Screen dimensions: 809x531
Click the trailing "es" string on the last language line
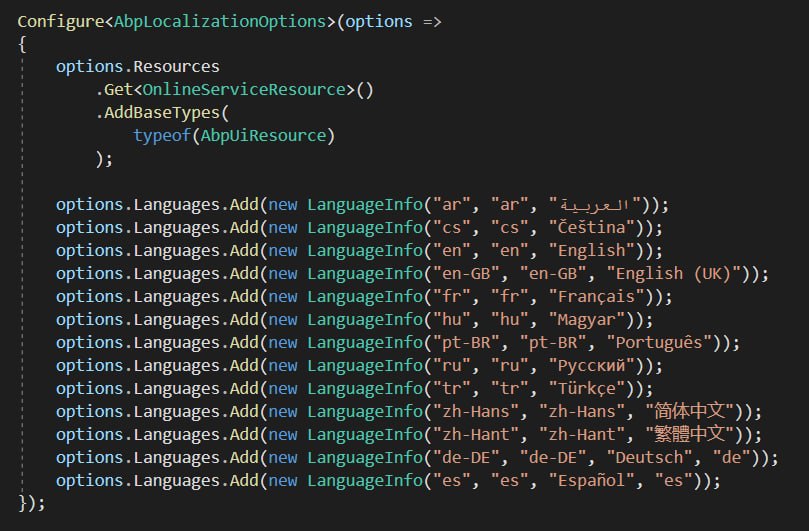[674, 481]
